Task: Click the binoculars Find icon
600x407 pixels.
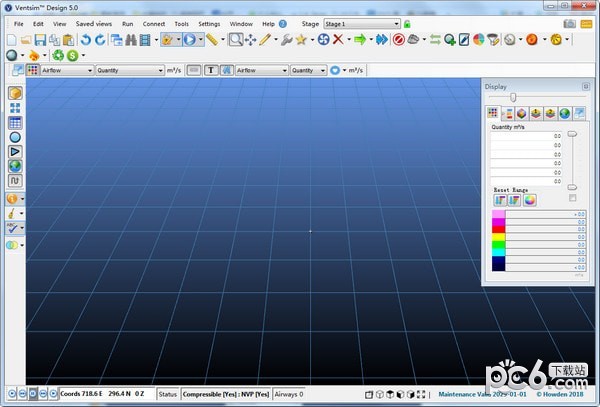Action: tap(131, 39)
